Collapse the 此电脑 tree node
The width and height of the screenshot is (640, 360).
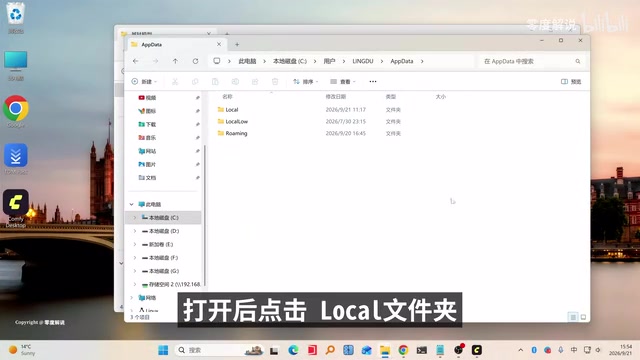tap(131, 204)
